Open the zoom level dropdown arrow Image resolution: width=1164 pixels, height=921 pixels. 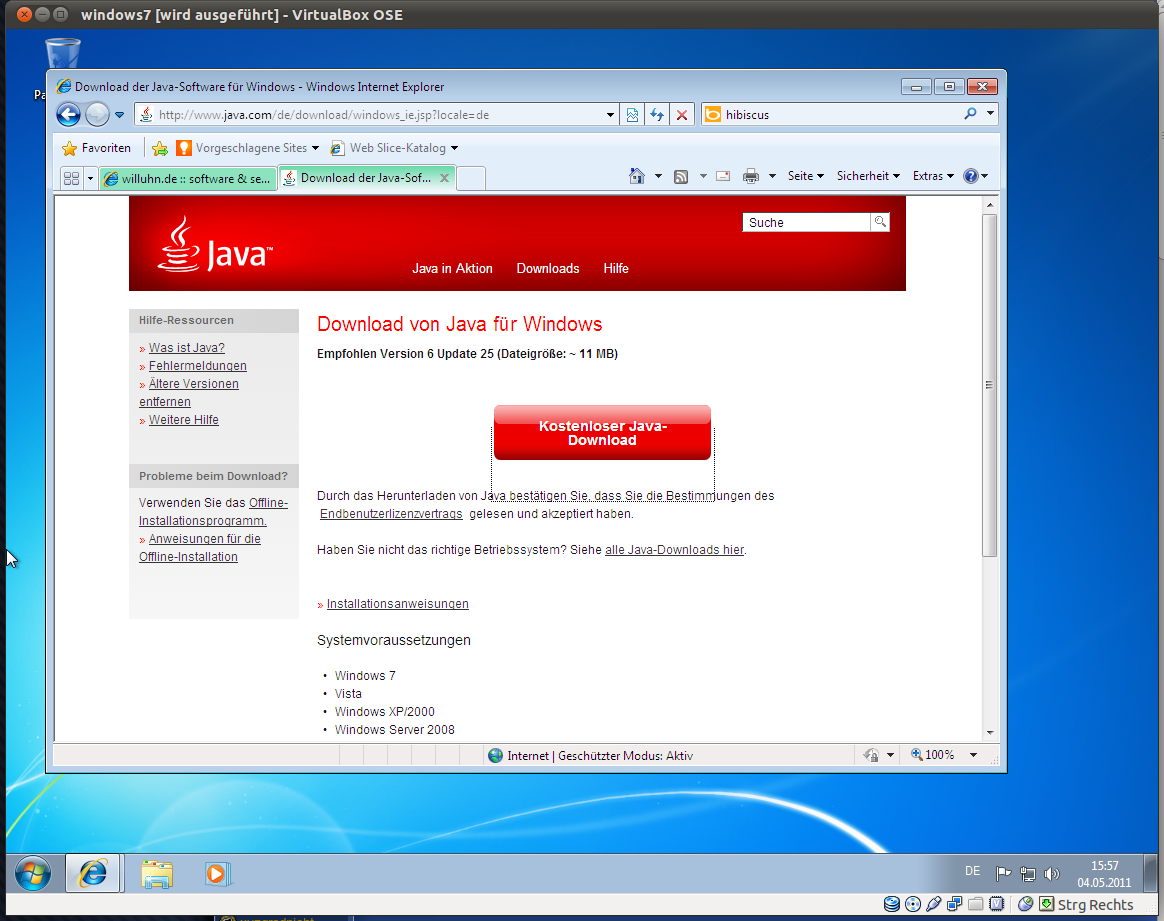[x=973, y=756]
